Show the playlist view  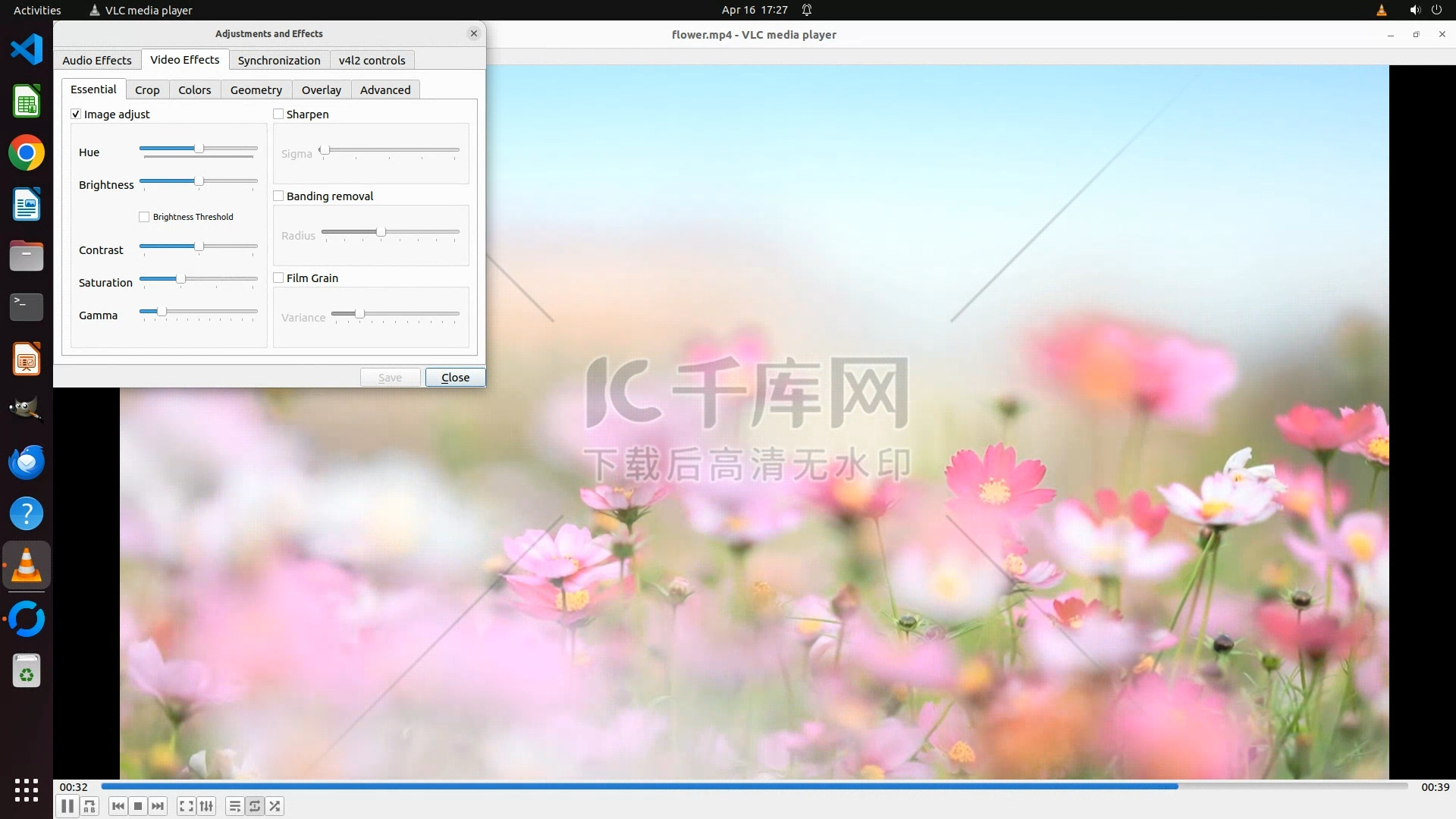tap(234, 806)
